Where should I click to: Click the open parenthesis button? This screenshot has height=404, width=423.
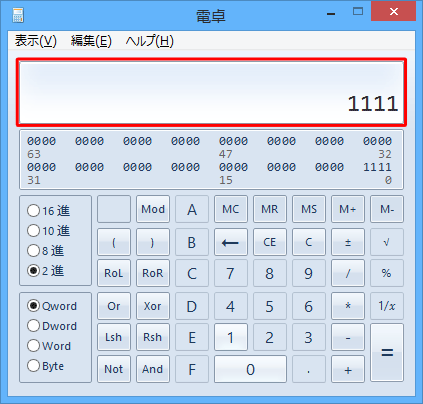(x=114, y=242)
